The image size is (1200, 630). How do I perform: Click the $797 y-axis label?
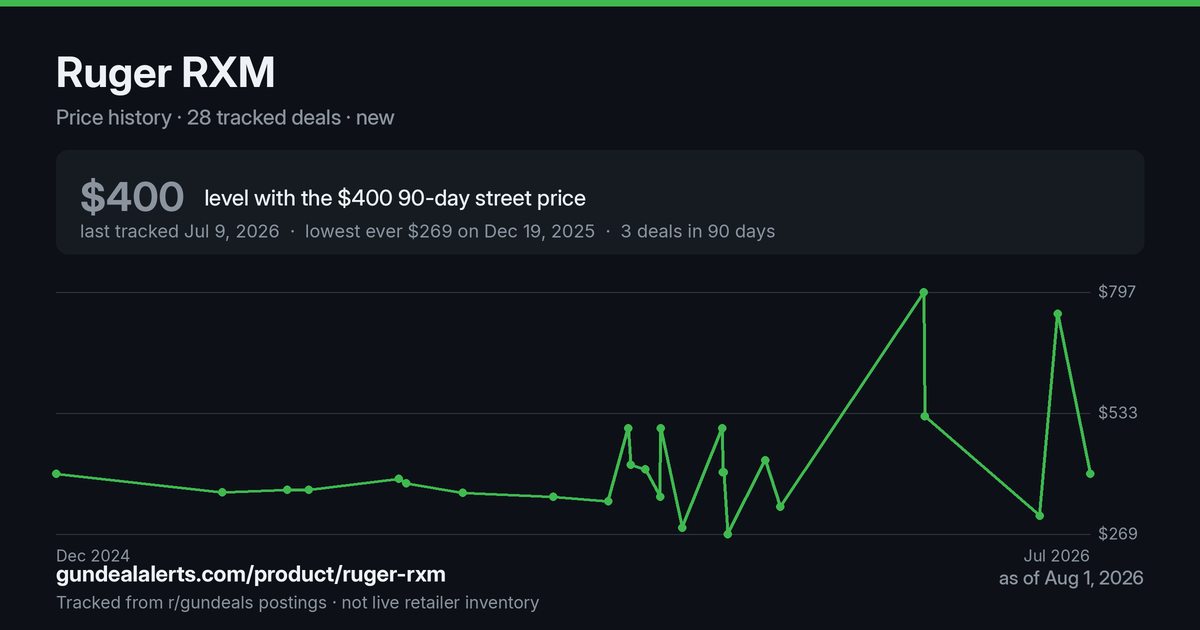pos(1119,292)
